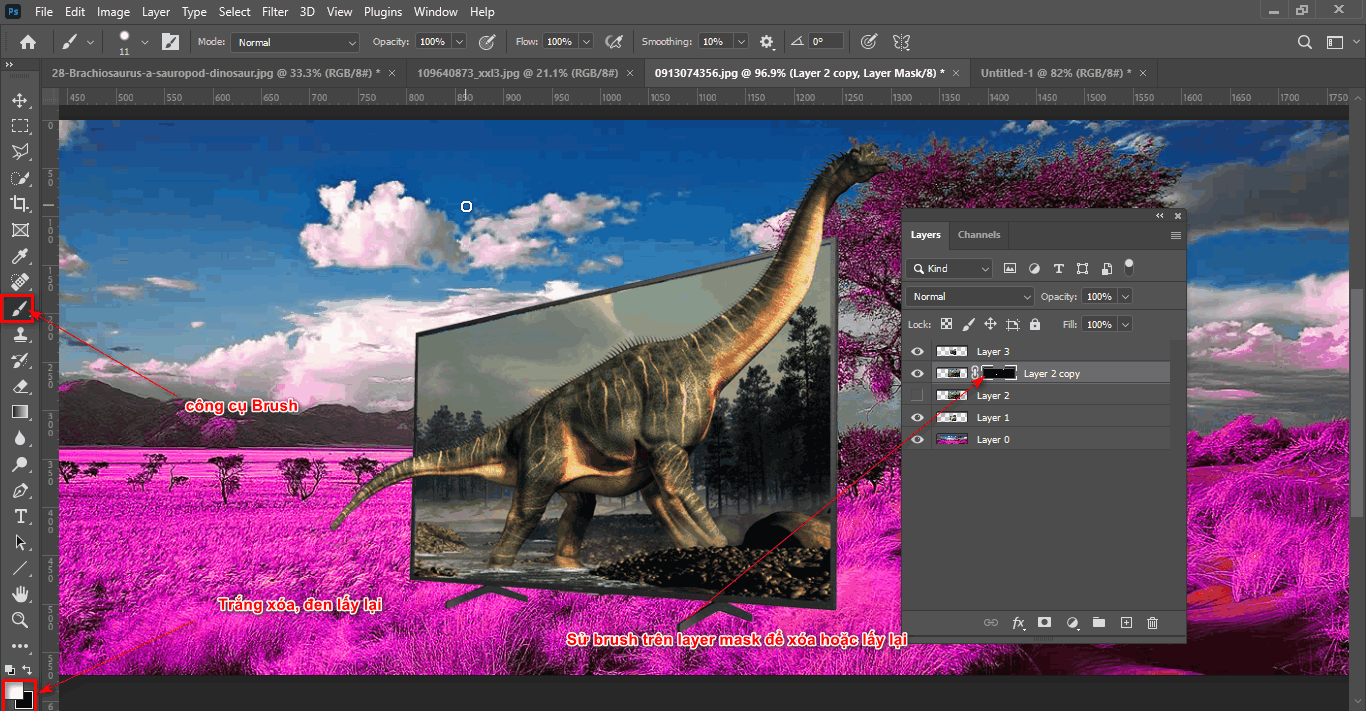Select the Move tool

pyautogui.click(x=20, y=99)
